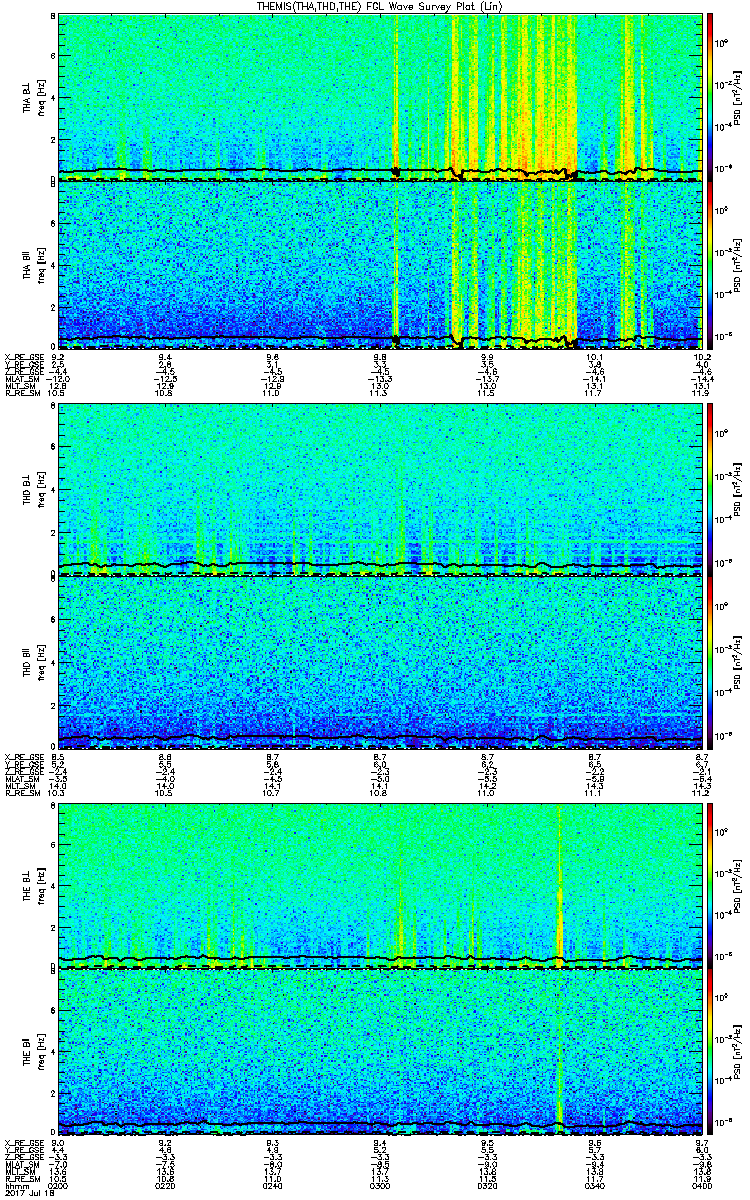Click the THEMIS FGL Wave Survey Plot title
The height and width of the screenshot is (1200, 750).
pos(380,6)
